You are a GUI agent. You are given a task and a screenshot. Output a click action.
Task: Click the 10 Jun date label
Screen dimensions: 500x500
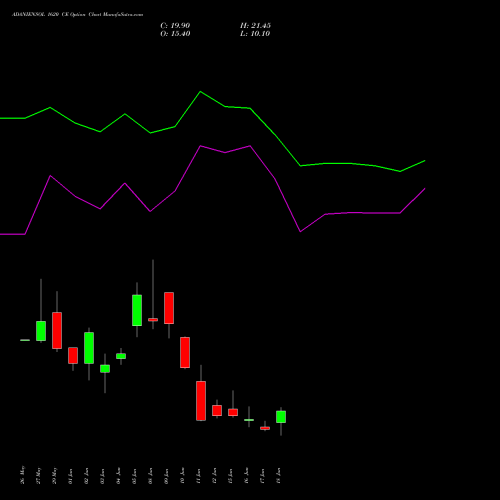tap(183, 476)
